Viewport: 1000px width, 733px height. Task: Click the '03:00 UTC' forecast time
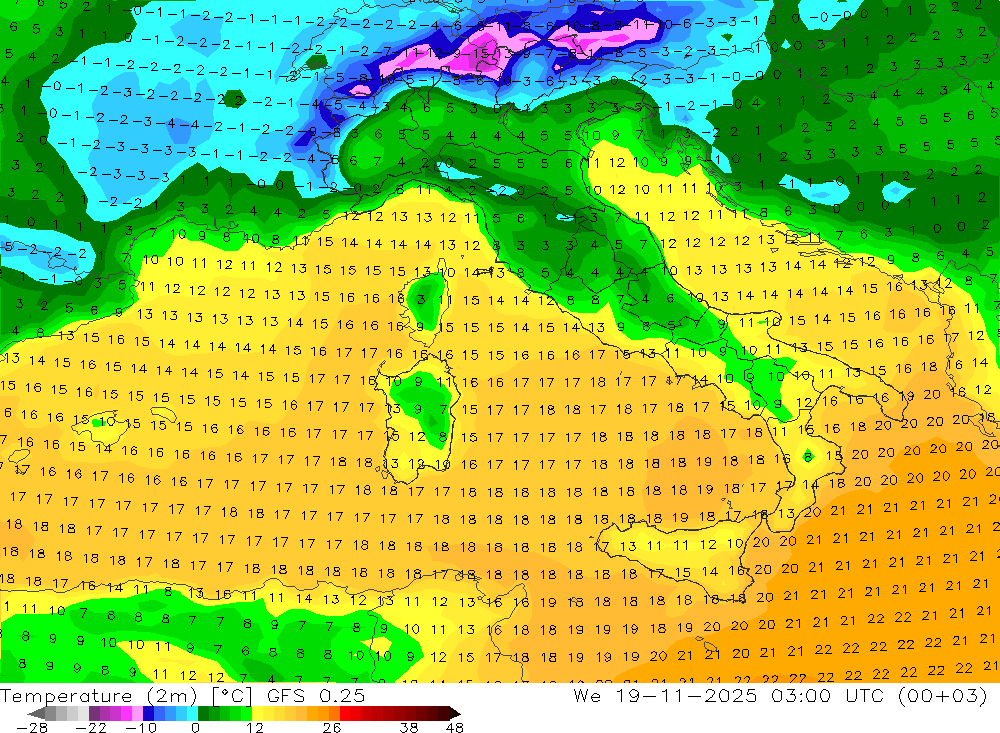click(830, 695)
